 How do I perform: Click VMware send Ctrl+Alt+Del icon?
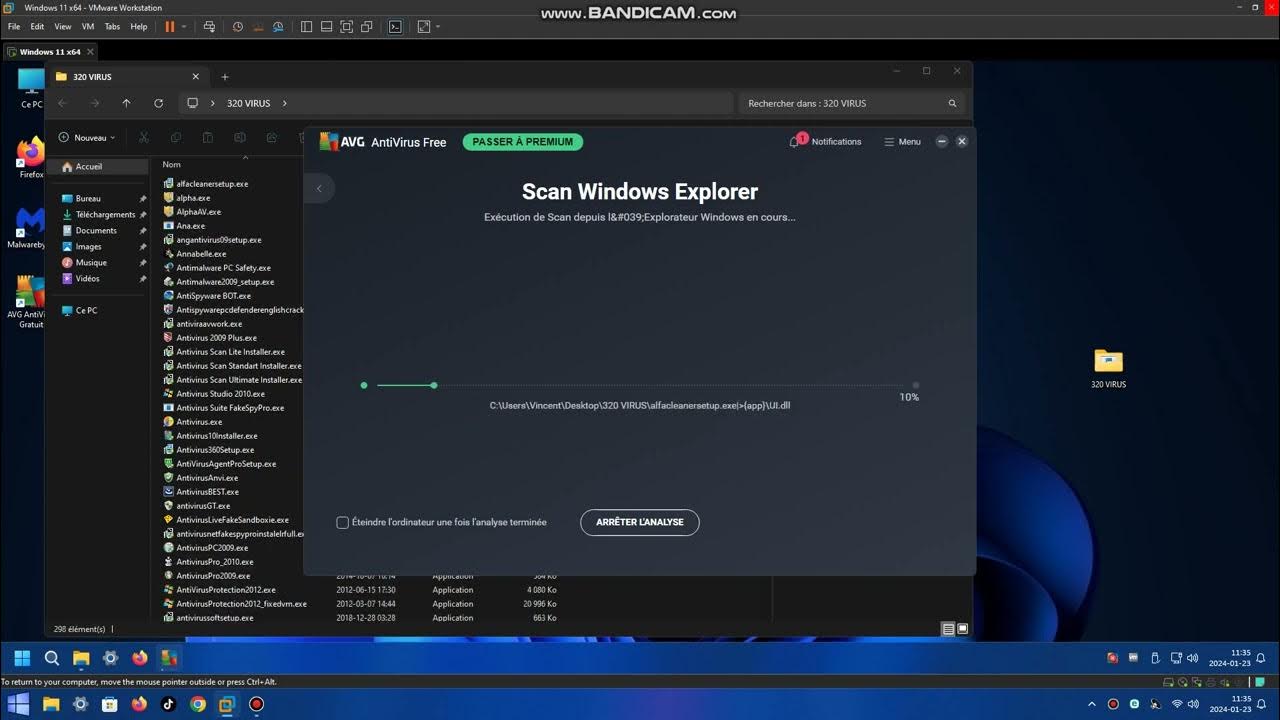pyautogui.click(x=208, y=27)
